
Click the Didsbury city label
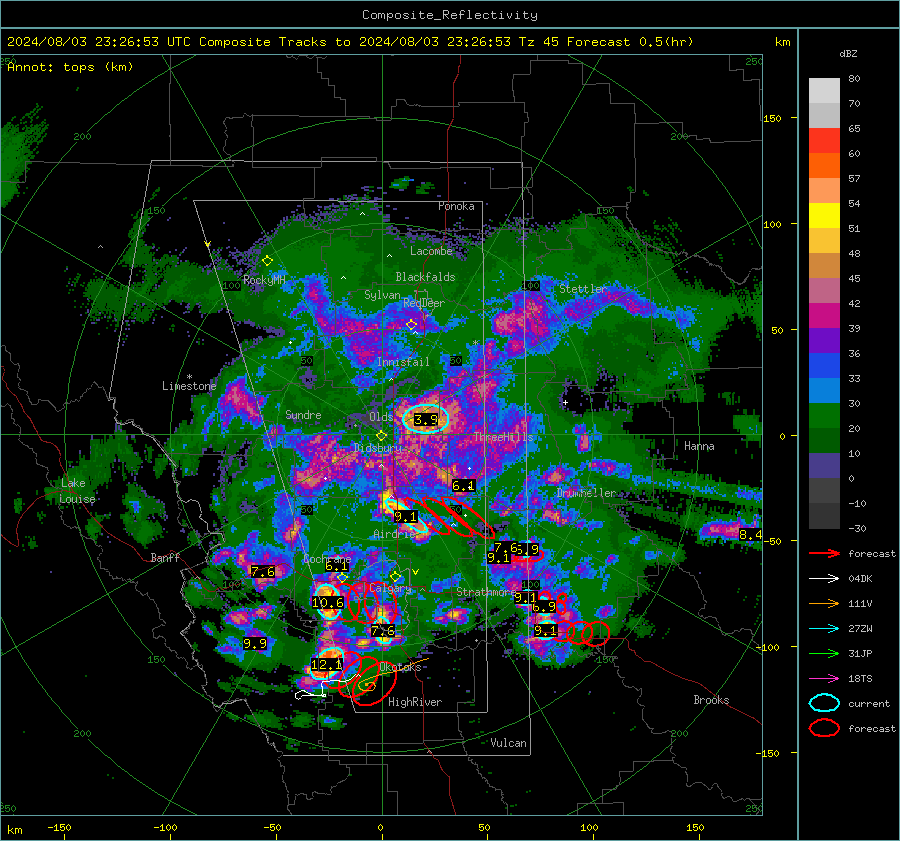coord(378,447)
